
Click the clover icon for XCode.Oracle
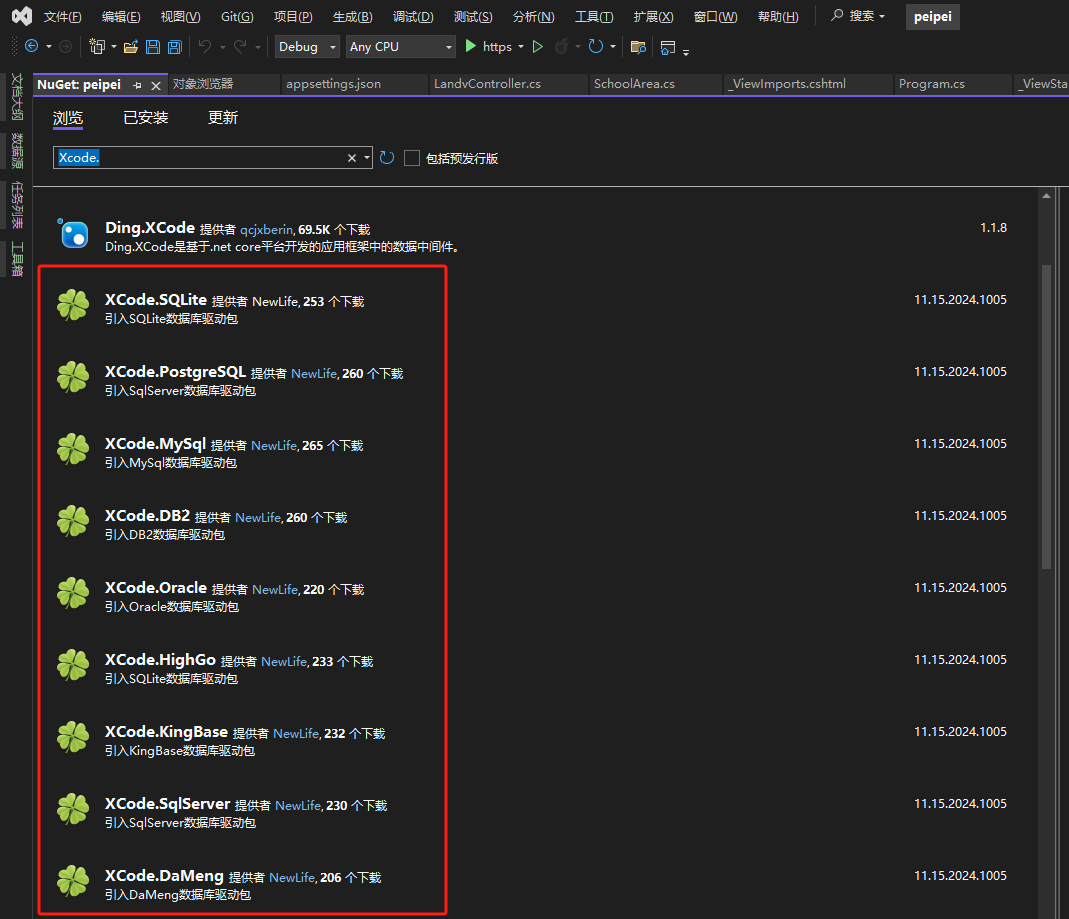coord(73,593)
